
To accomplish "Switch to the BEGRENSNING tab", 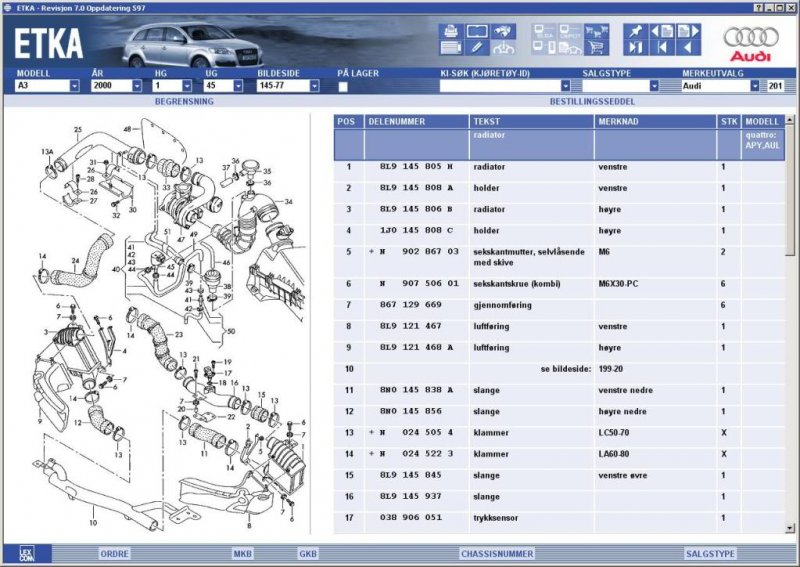I will (x=184, y=102).
